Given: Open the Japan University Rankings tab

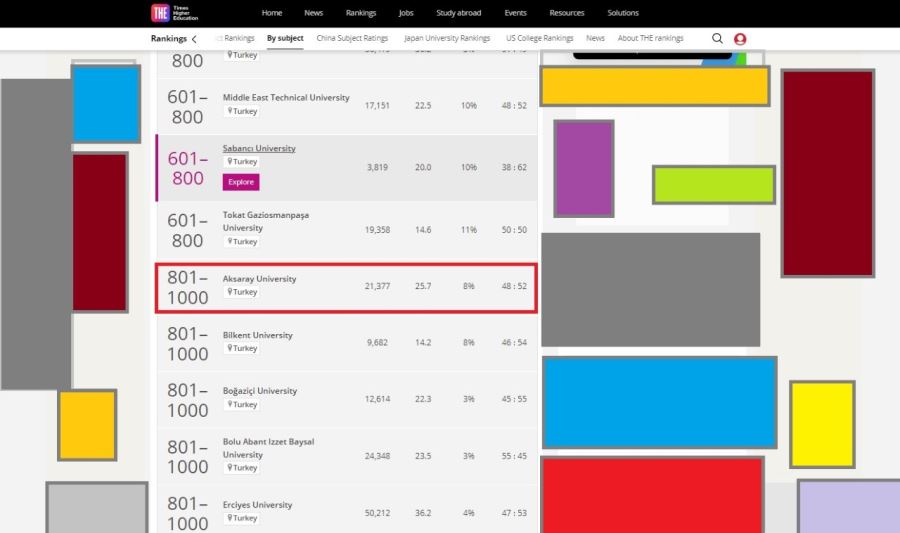Looking at the screenshot, I should (x=447, y=38).
